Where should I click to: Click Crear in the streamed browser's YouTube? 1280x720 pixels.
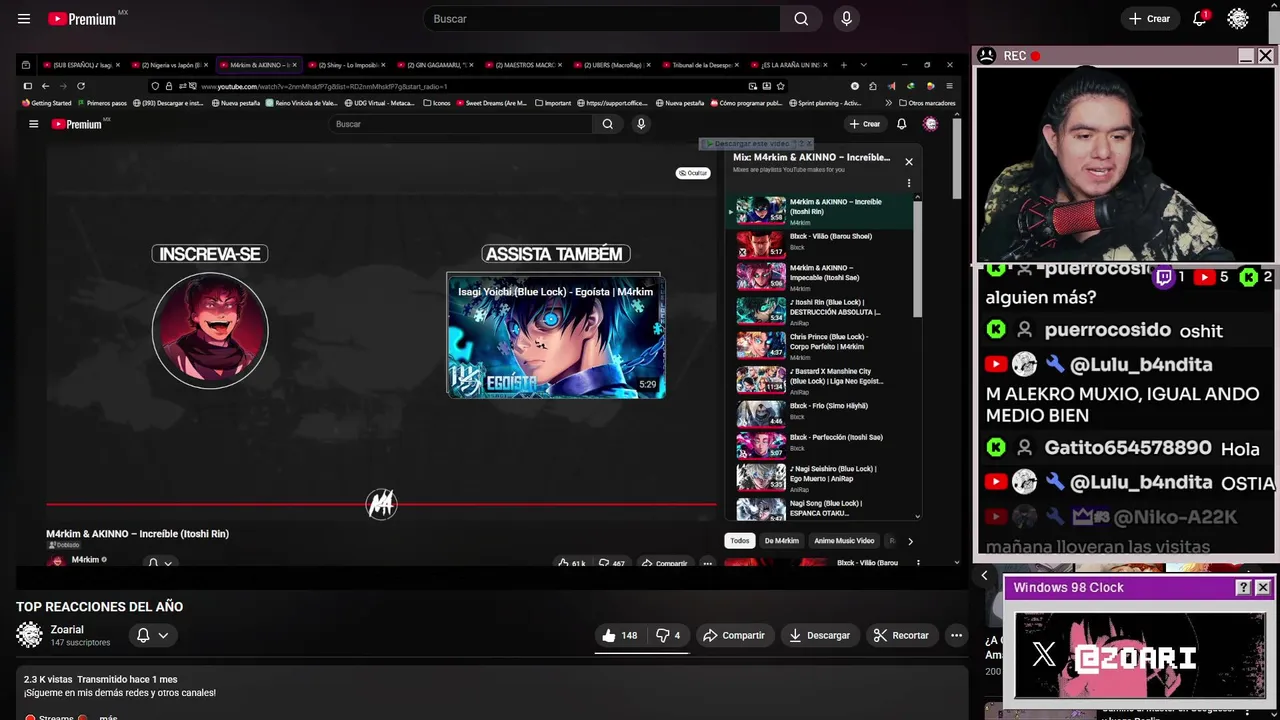tap(865, 124)
